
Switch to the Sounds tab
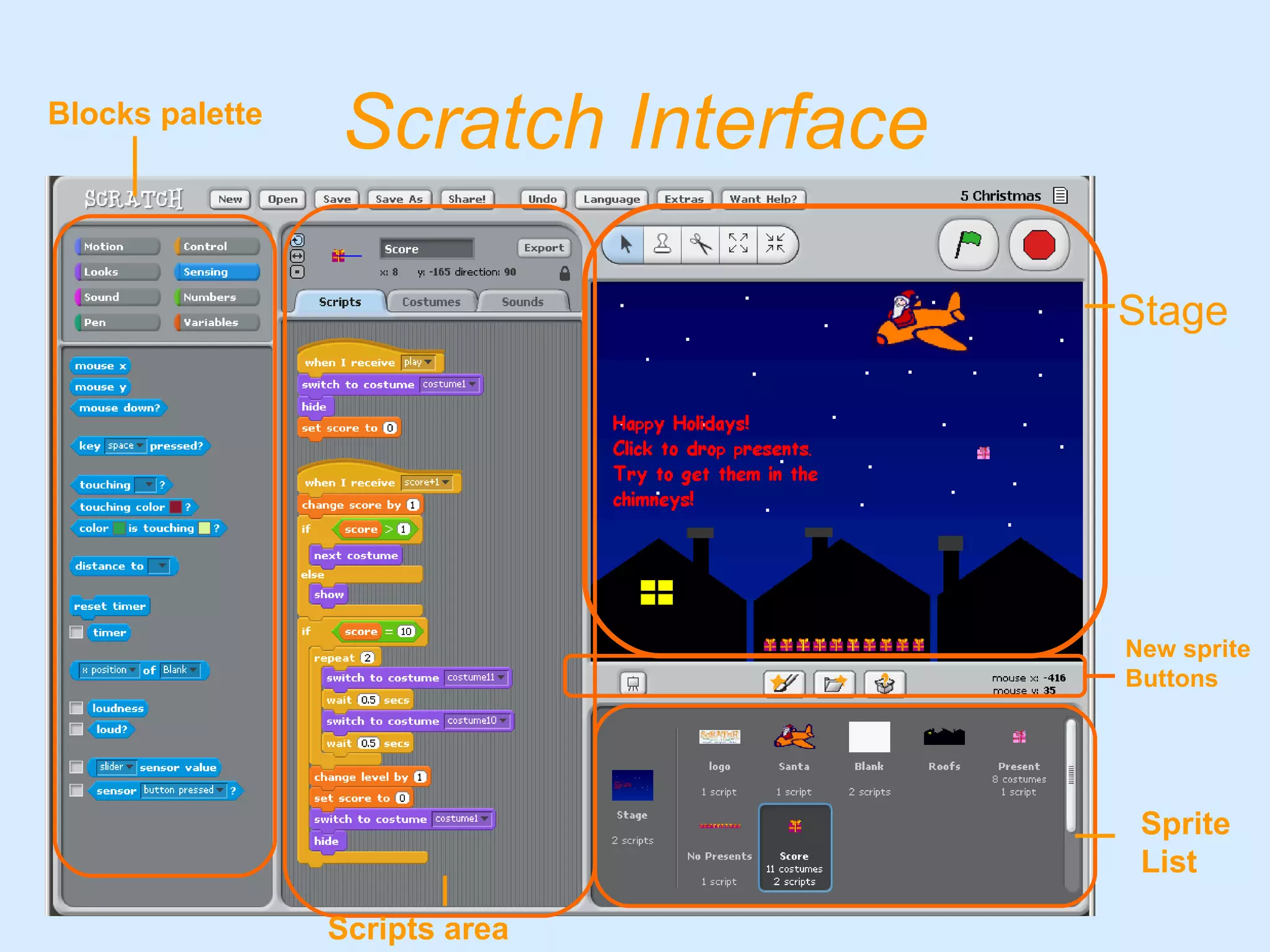[x=522, y=302]
